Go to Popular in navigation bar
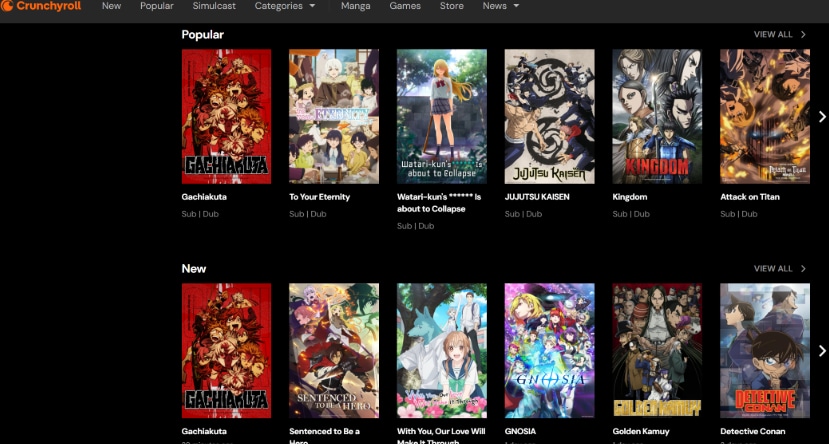 click(x=156, y=6)
